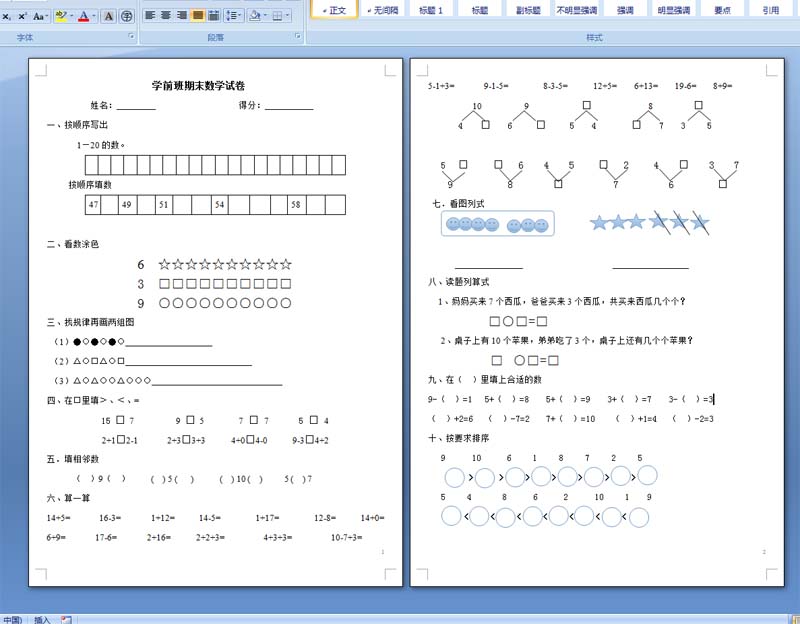
Task: Toggle 插入 insert mode in status bar
Action: (42, 619)
